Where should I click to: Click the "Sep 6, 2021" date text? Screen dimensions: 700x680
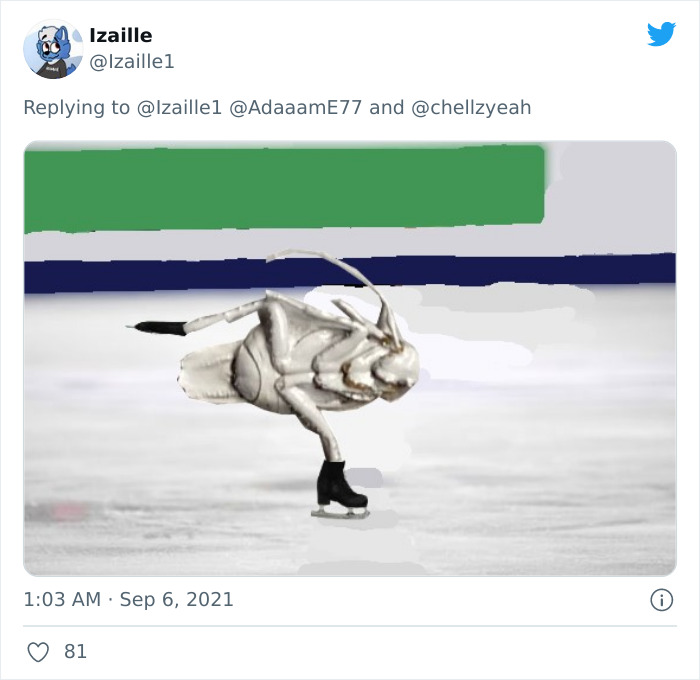[x=176, y=600]
